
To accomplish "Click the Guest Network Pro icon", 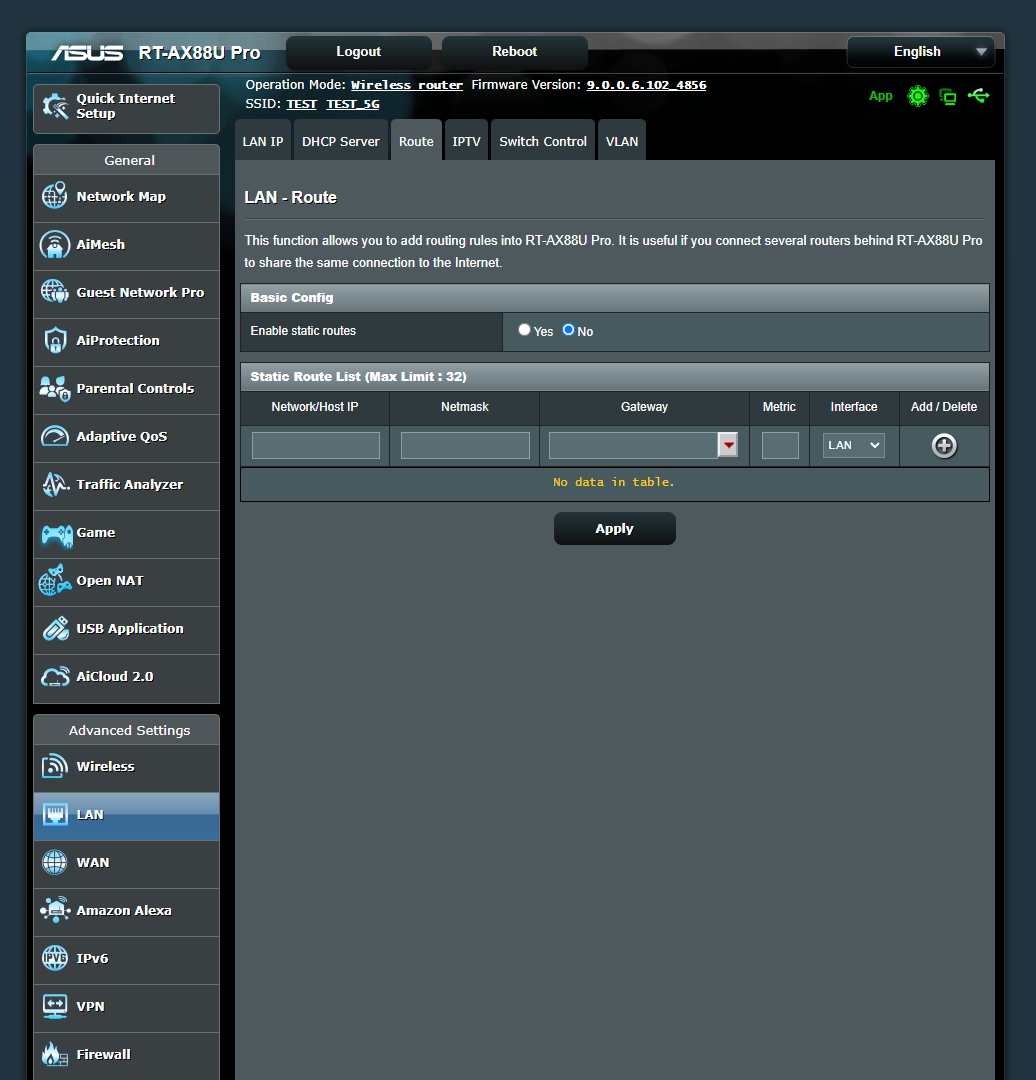I will (54, 292).
